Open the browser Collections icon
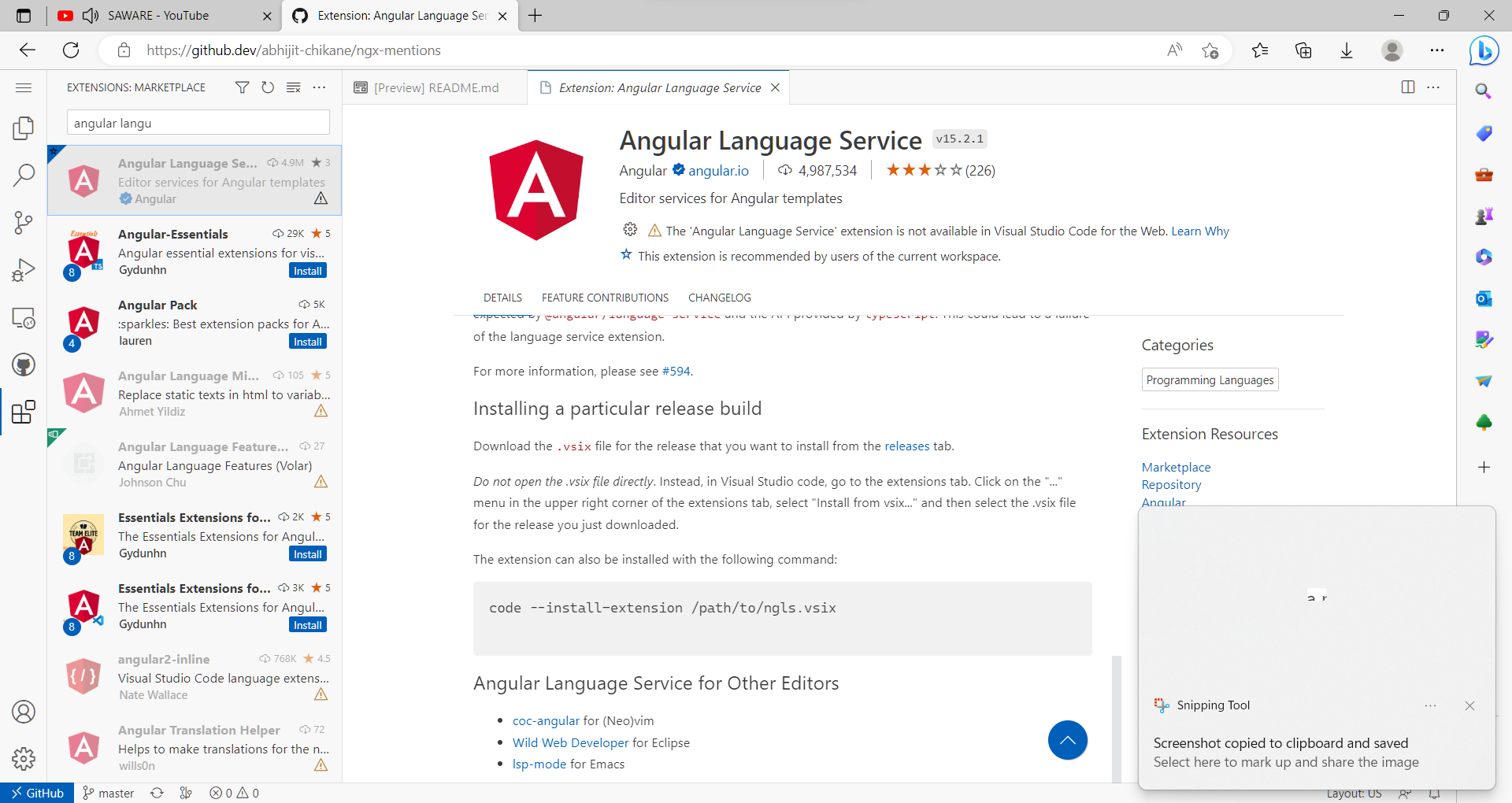The height and width of the screenshot is (803, 1512). point(1303,50)
